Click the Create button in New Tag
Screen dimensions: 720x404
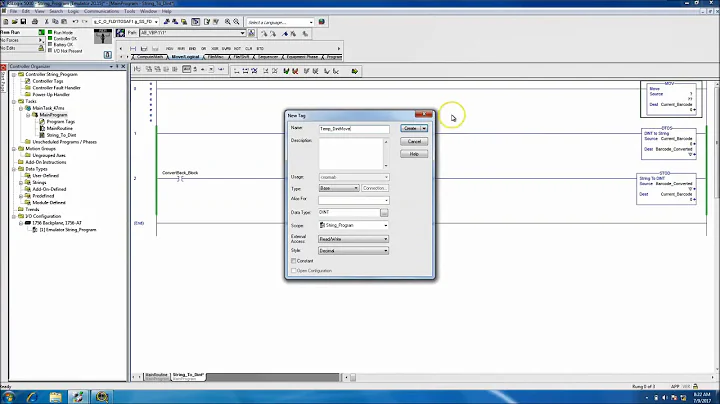tap(410, 129)
